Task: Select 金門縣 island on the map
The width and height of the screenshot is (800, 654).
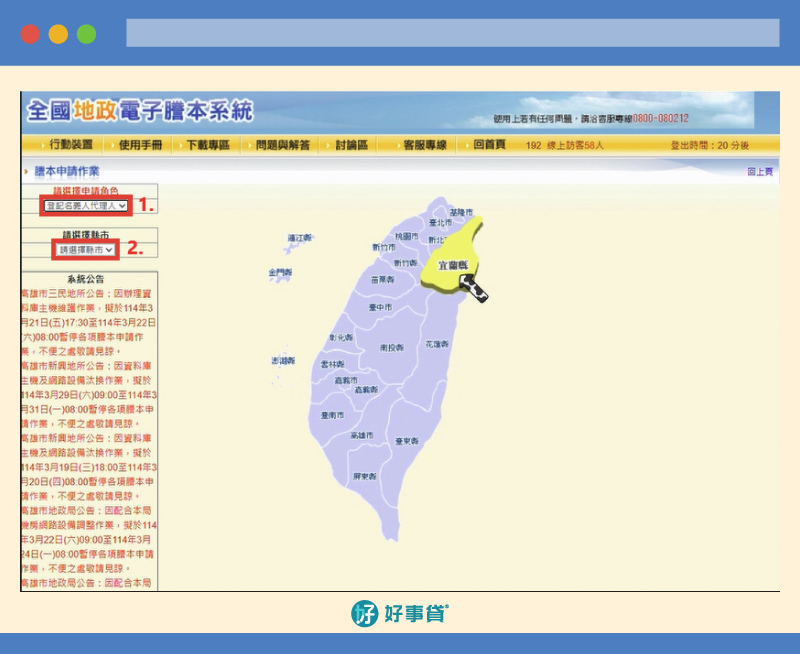Action: pos(279,272)
